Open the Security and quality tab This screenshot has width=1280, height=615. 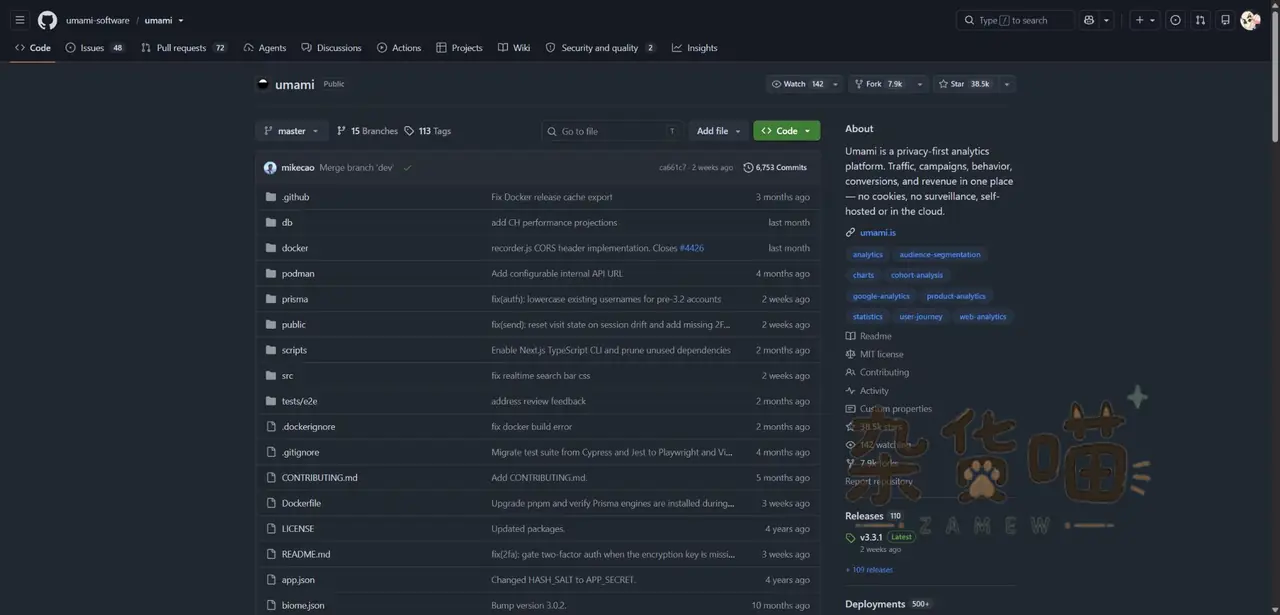pyautogui.click(x=600, y=48)
